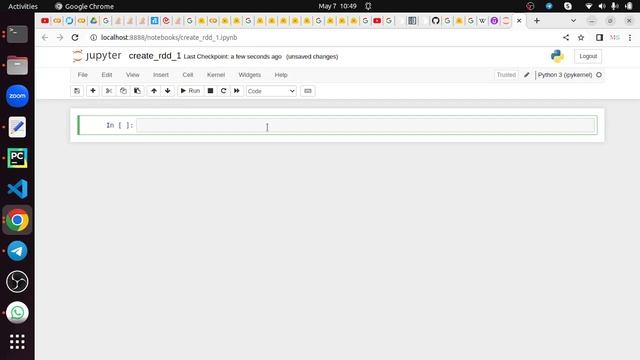Rename notebook via create_rdd_1 title

155,56
